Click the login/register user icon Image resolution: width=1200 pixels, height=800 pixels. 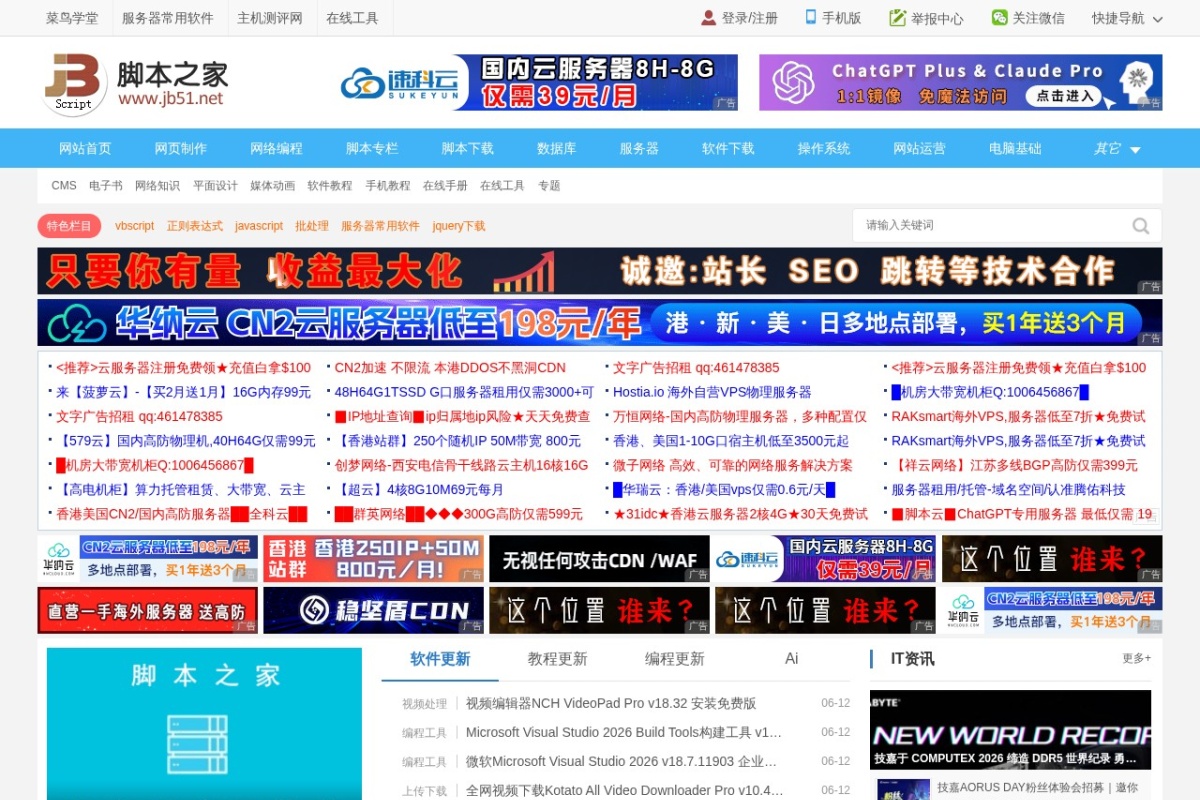tap(708, 18)
